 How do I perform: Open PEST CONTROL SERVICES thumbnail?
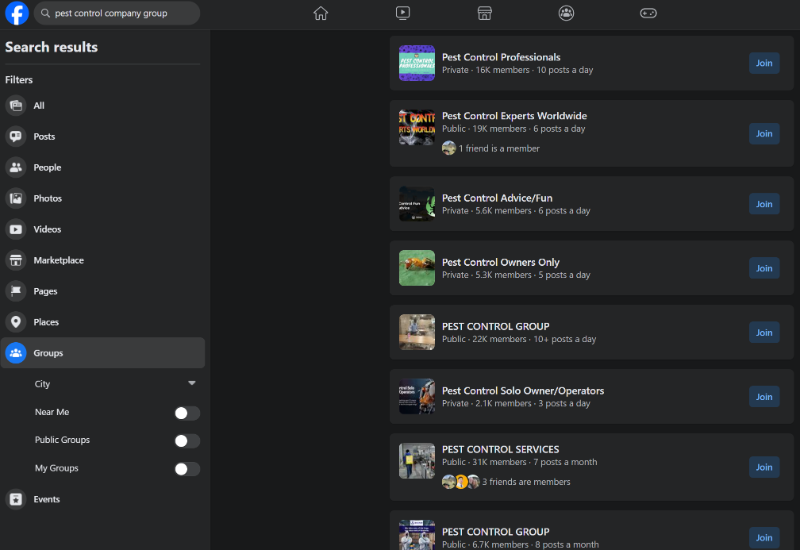[x=417, y=461]
